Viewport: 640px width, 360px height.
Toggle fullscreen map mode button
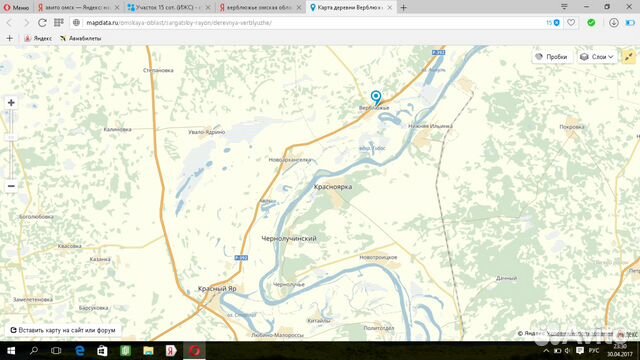(629, 57)
